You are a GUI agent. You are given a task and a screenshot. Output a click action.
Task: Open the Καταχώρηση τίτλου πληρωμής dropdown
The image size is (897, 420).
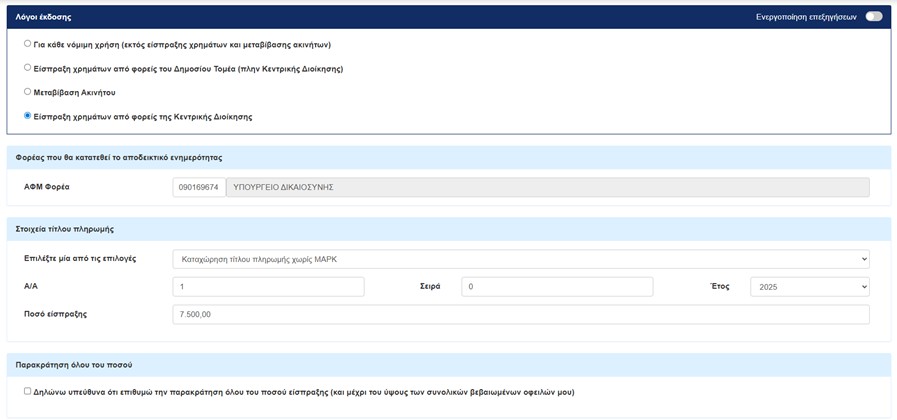(x=520, y=259)
